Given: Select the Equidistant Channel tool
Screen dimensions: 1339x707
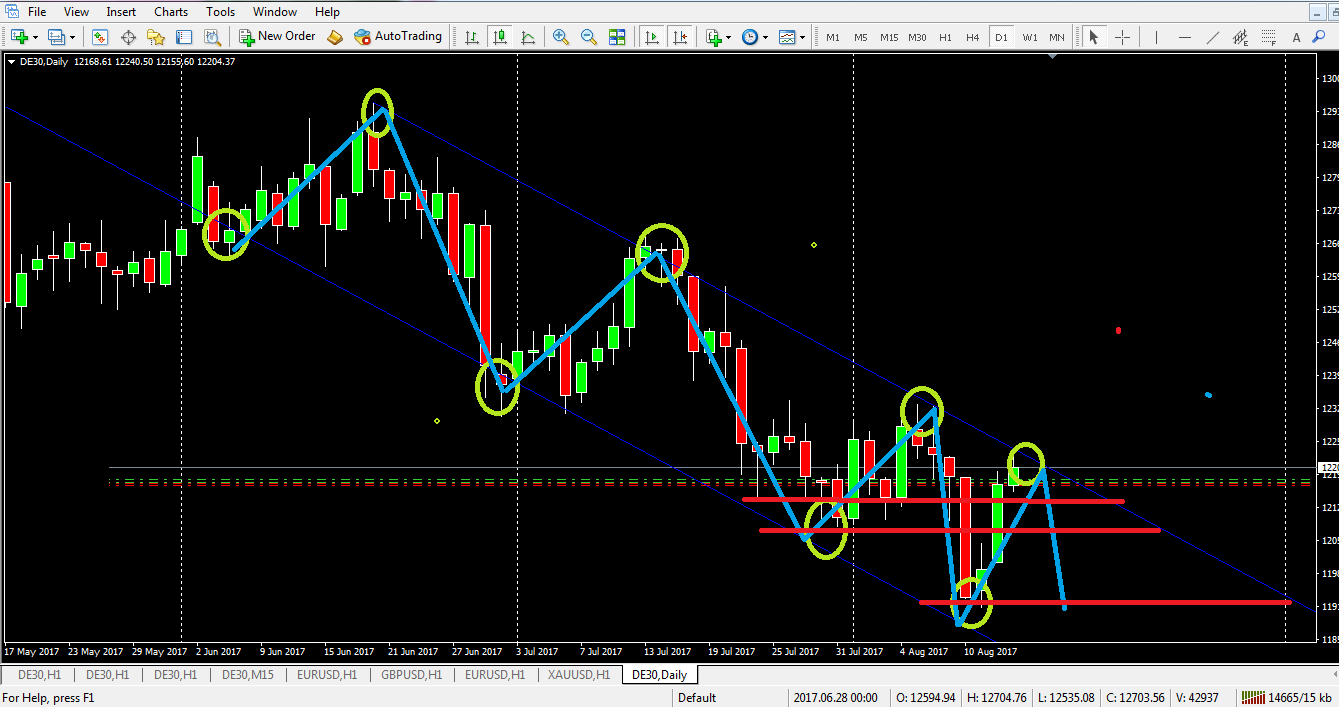Looking at the screenshot, I should 1241,37.
